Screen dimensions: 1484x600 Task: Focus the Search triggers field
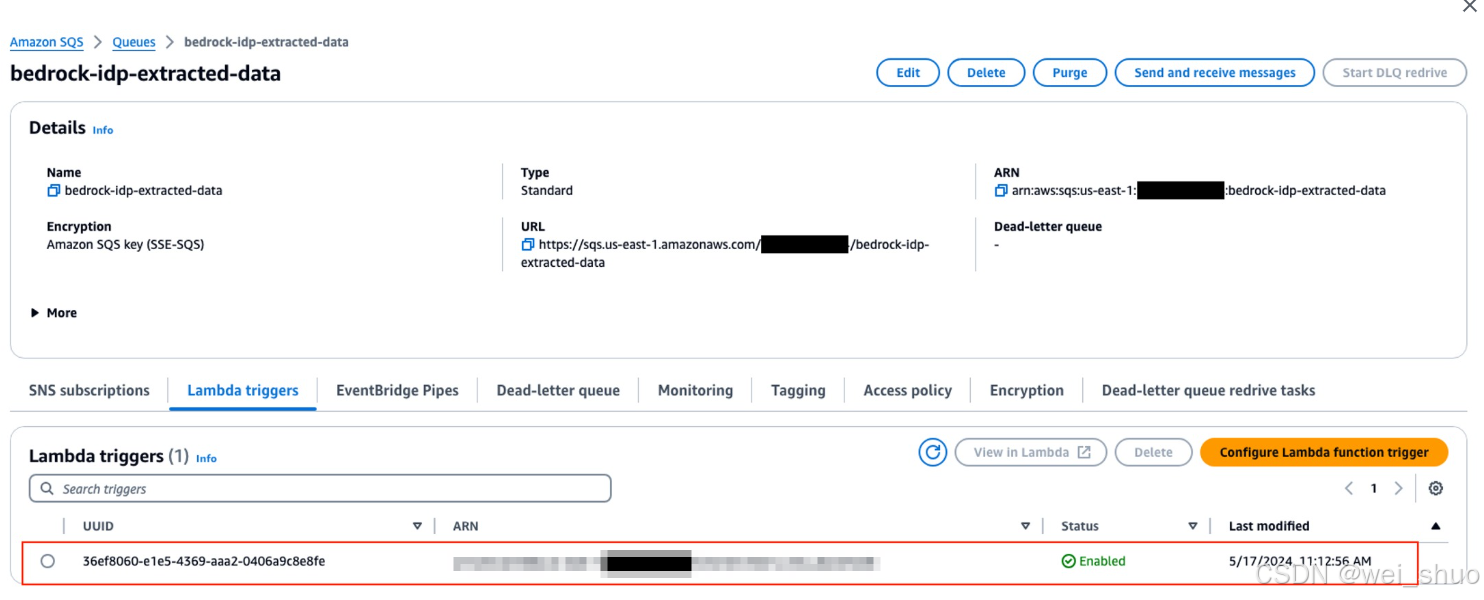pos(320,488)
